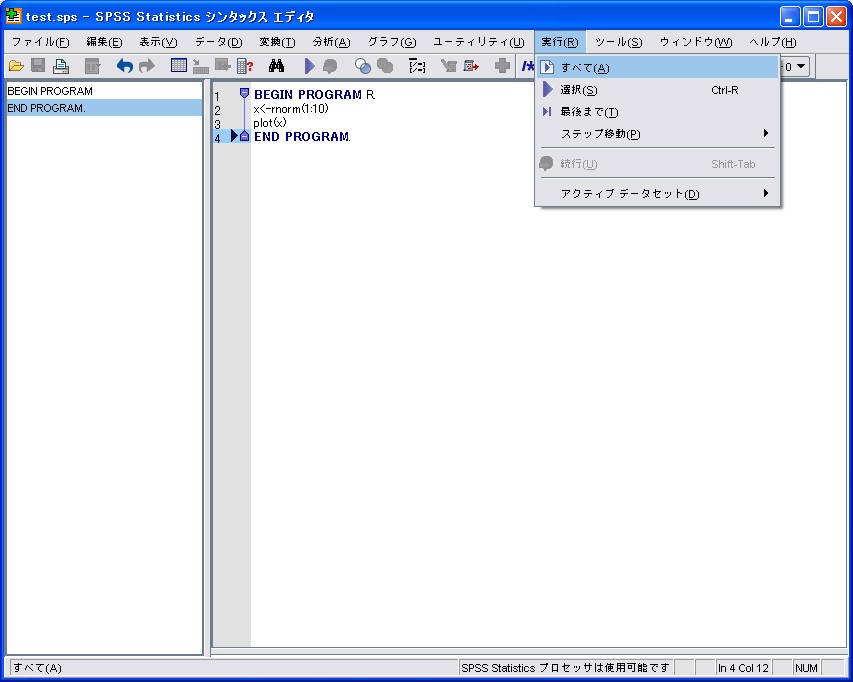
Task: Click the Print icon in toolbar
Action: [x=61, y=66]
